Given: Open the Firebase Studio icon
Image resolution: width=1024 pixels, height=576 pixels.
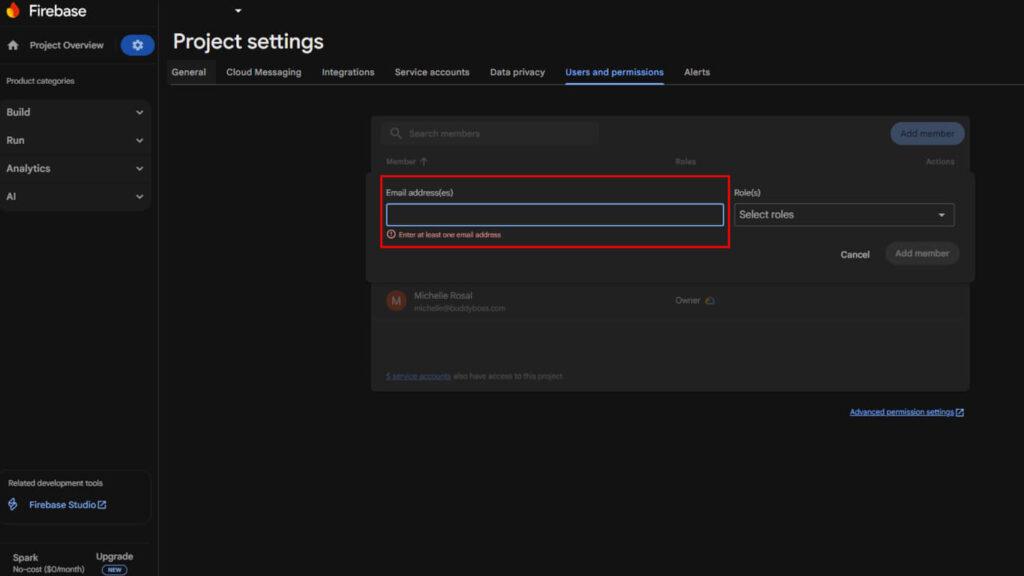Looking at the screenshot, I should click(x=12, y=504).
